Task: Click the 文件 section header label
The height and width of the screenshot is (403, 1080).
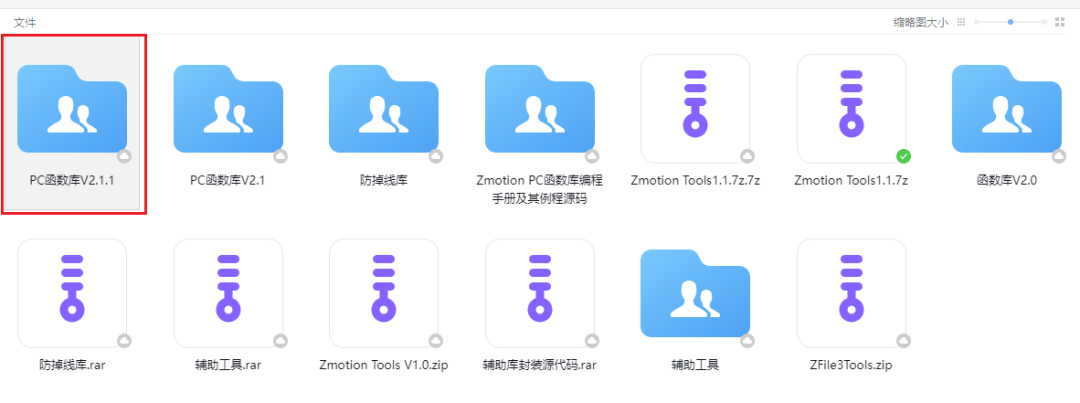Action: click(x=25, y=23)
